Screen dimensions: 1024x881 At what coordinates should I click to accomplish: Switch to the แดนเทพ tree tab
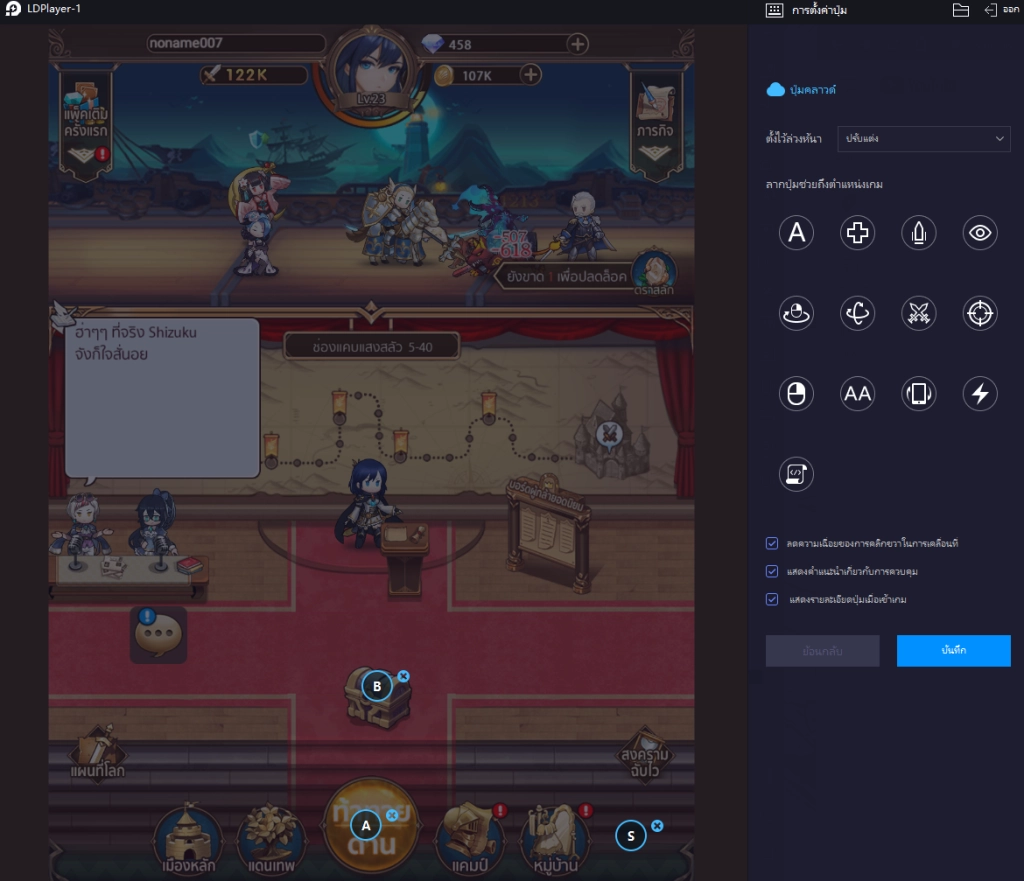point(271,840)
